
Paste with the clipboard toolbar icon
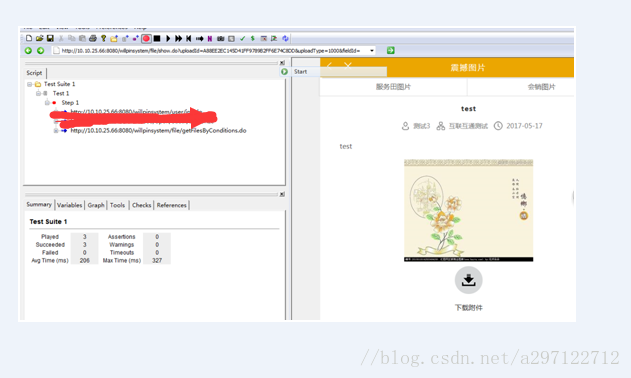tap(82, 38)
